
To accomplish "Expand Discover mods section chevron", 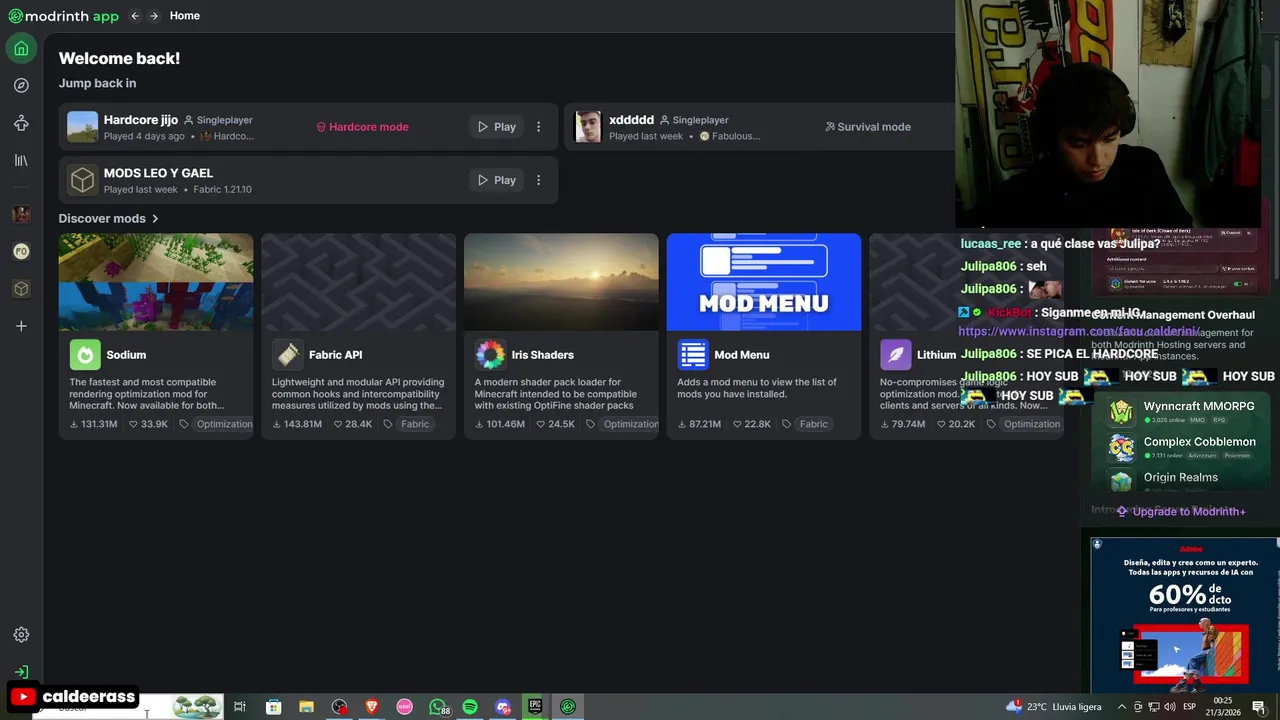I will (x=155, y=218).
